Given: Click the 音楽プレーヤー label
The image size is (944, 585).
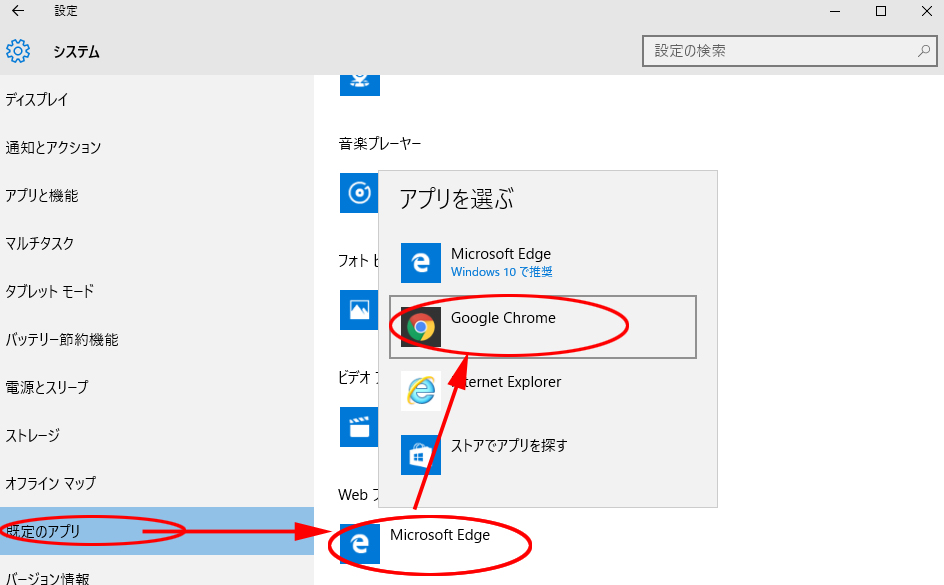Looking at the screenshot, I should point(380,144).
